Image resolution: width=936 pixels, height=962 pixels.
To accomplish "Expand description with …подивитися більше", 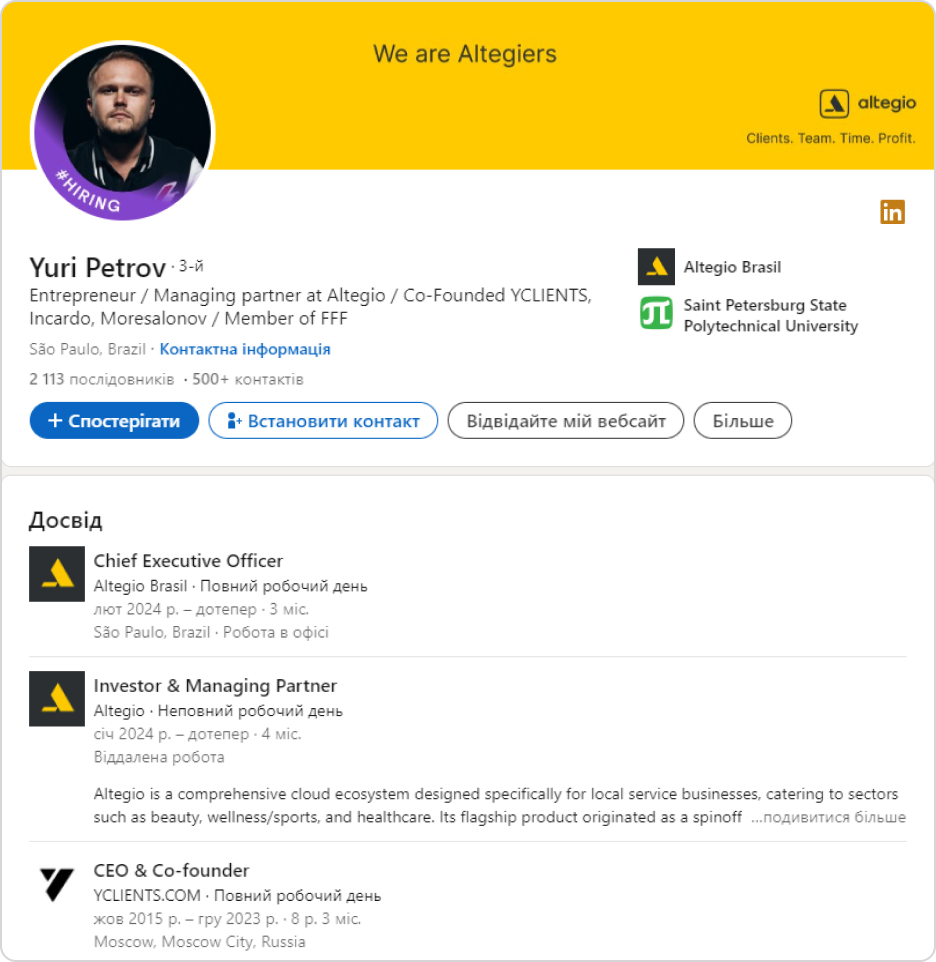I will coord(828,817).
